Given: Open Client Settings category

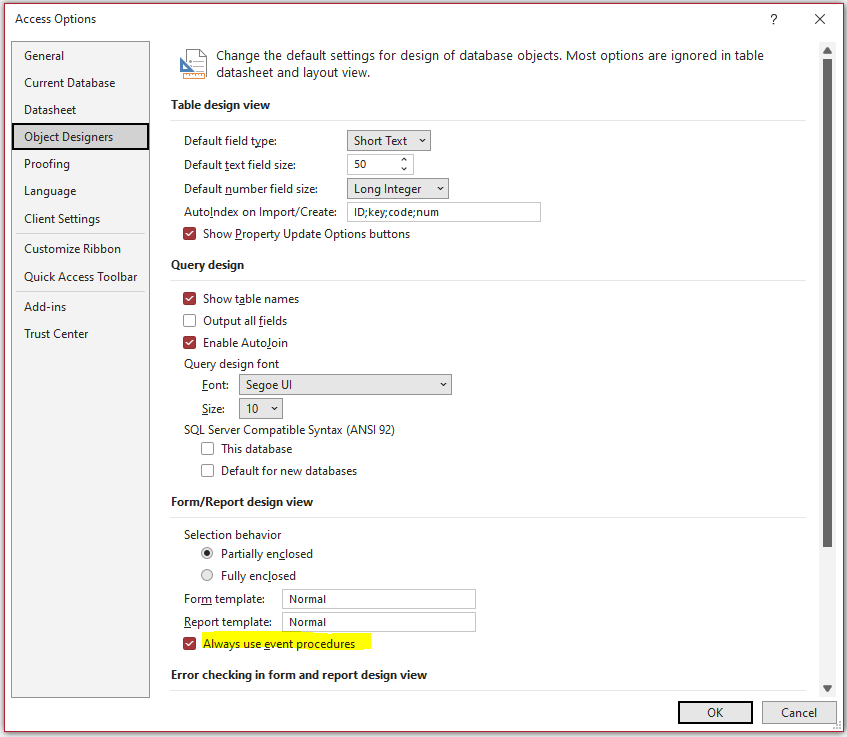Looking at the screenshot, I should pos(80,219).
